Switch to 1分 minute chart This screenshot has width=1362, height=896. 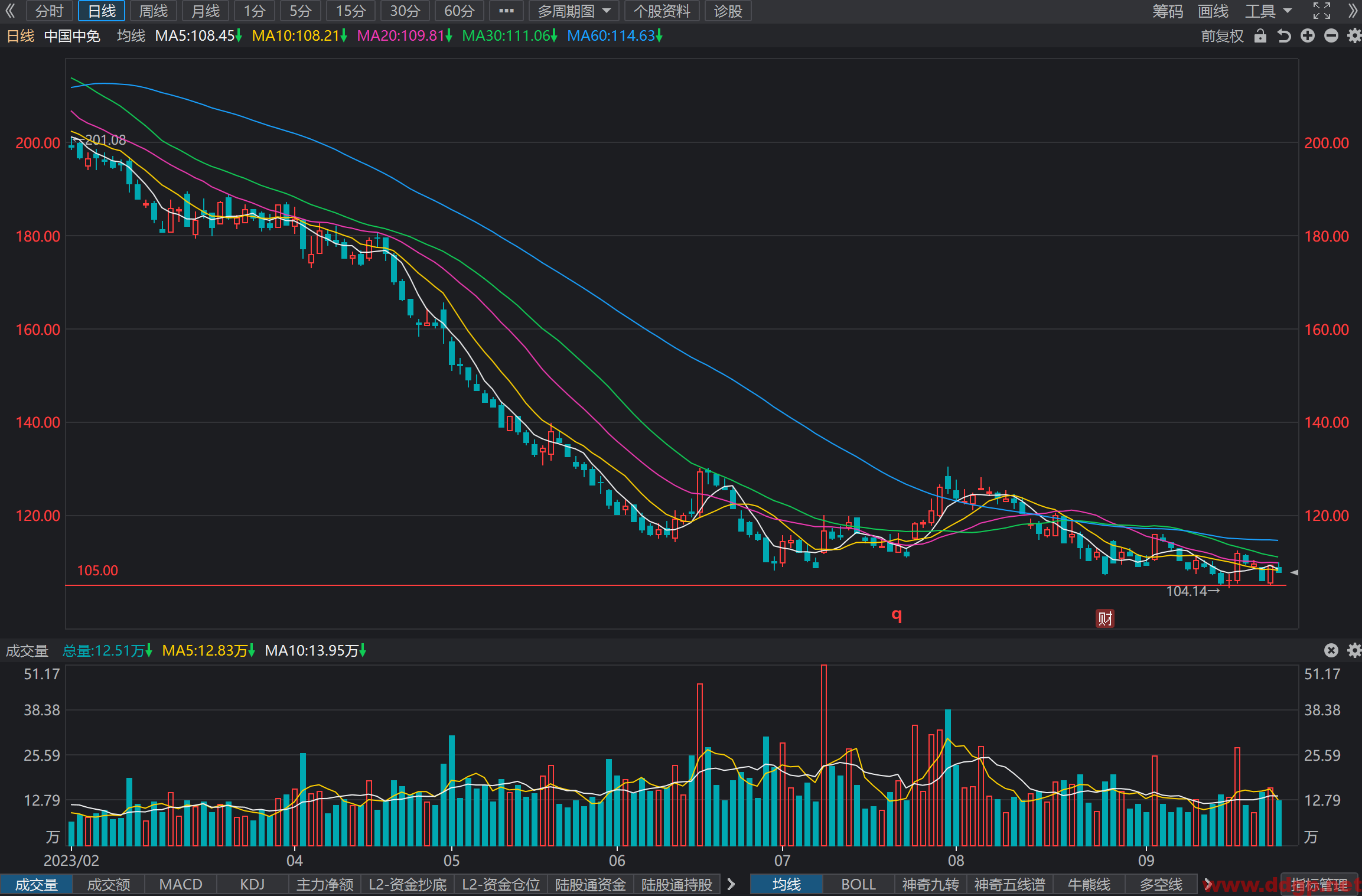255,11
